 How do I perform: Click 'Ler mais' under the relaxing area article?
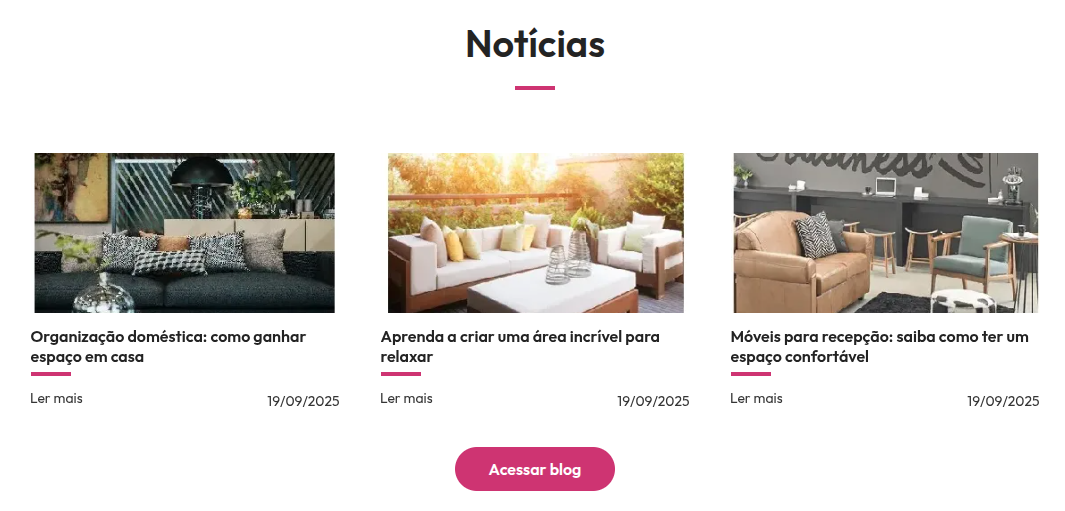[406, 399]
